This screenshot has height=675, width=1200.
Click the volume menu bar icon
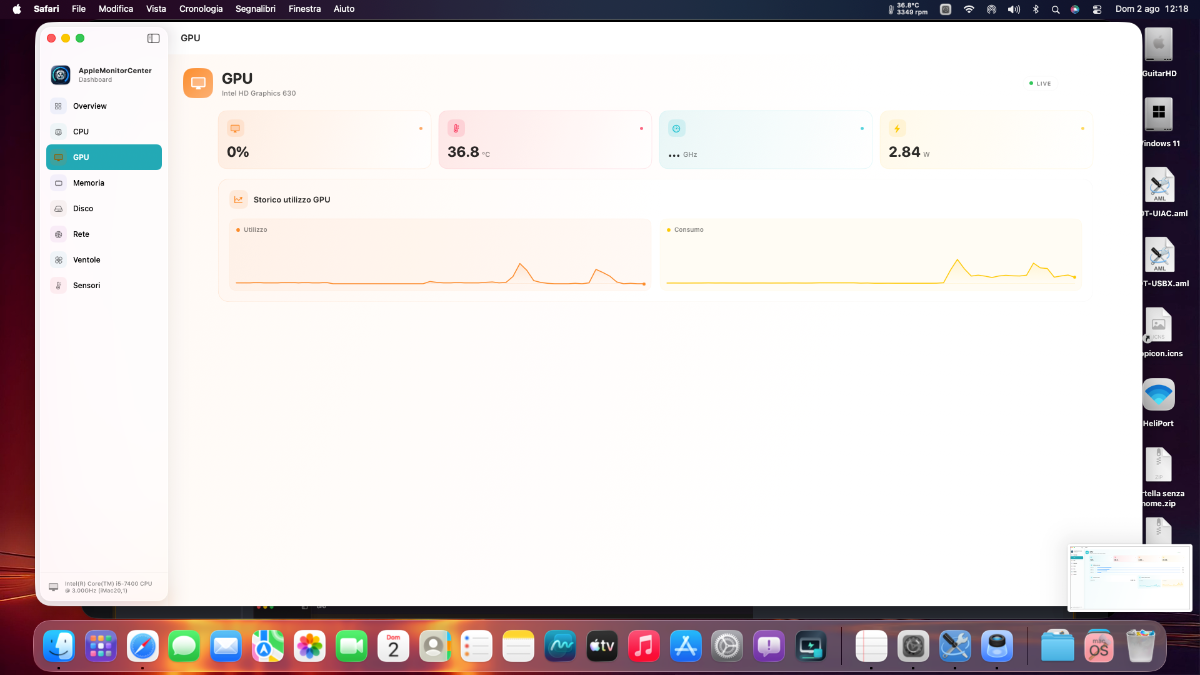tap(1014, 9)
